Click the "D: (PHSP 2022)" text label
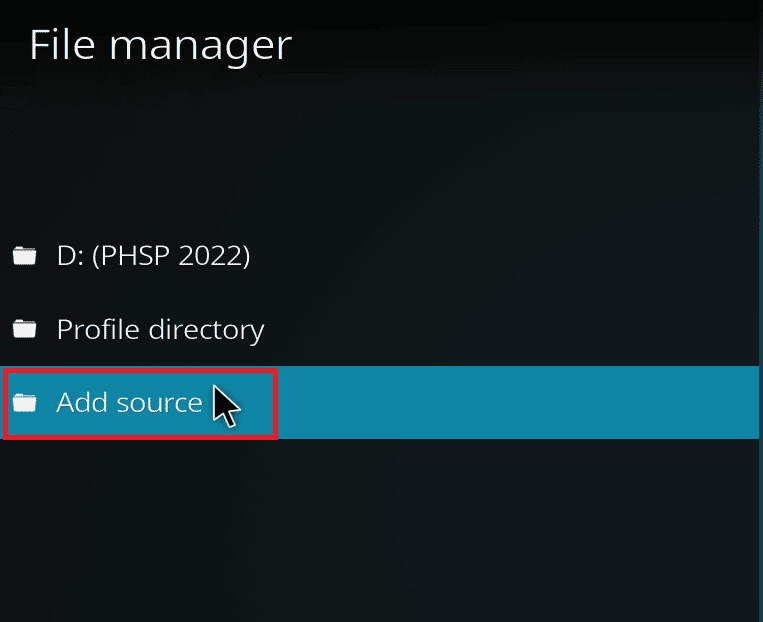Viewport: 763px width, 622px height. [153, 256]
